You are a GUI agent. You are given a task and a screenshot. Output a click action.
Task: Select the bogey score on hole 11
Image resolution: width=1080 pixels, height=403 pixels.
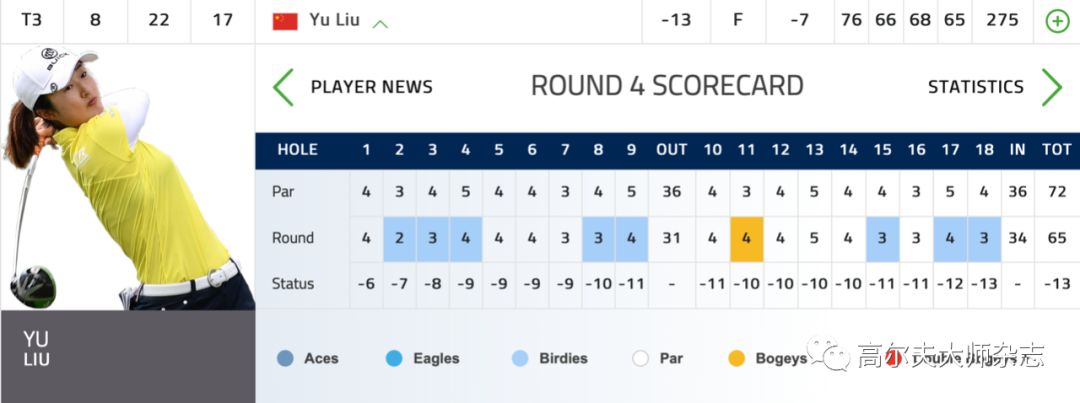coord(747,239)
